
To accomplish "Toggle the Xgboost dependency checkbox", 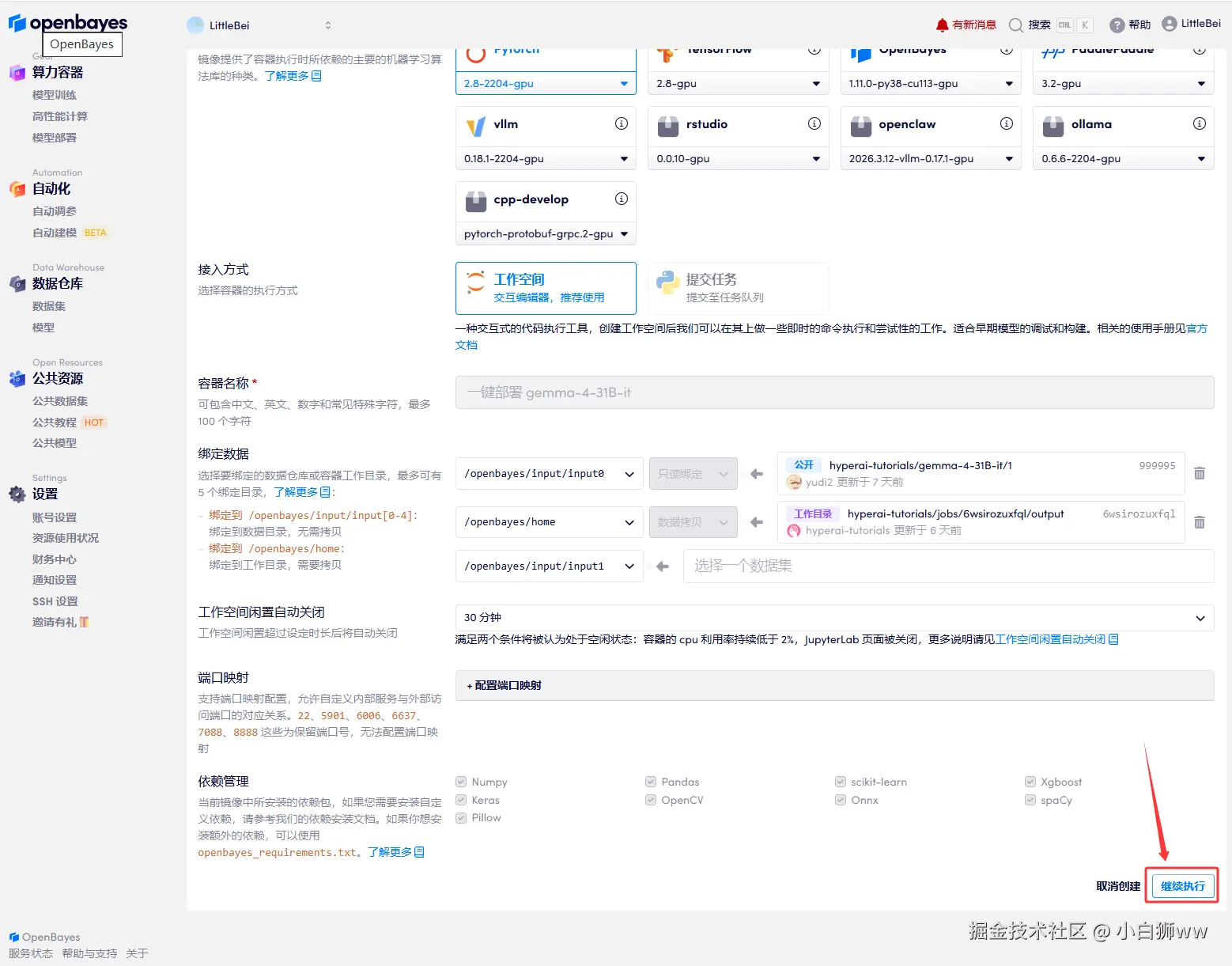I will point(1030,782).
